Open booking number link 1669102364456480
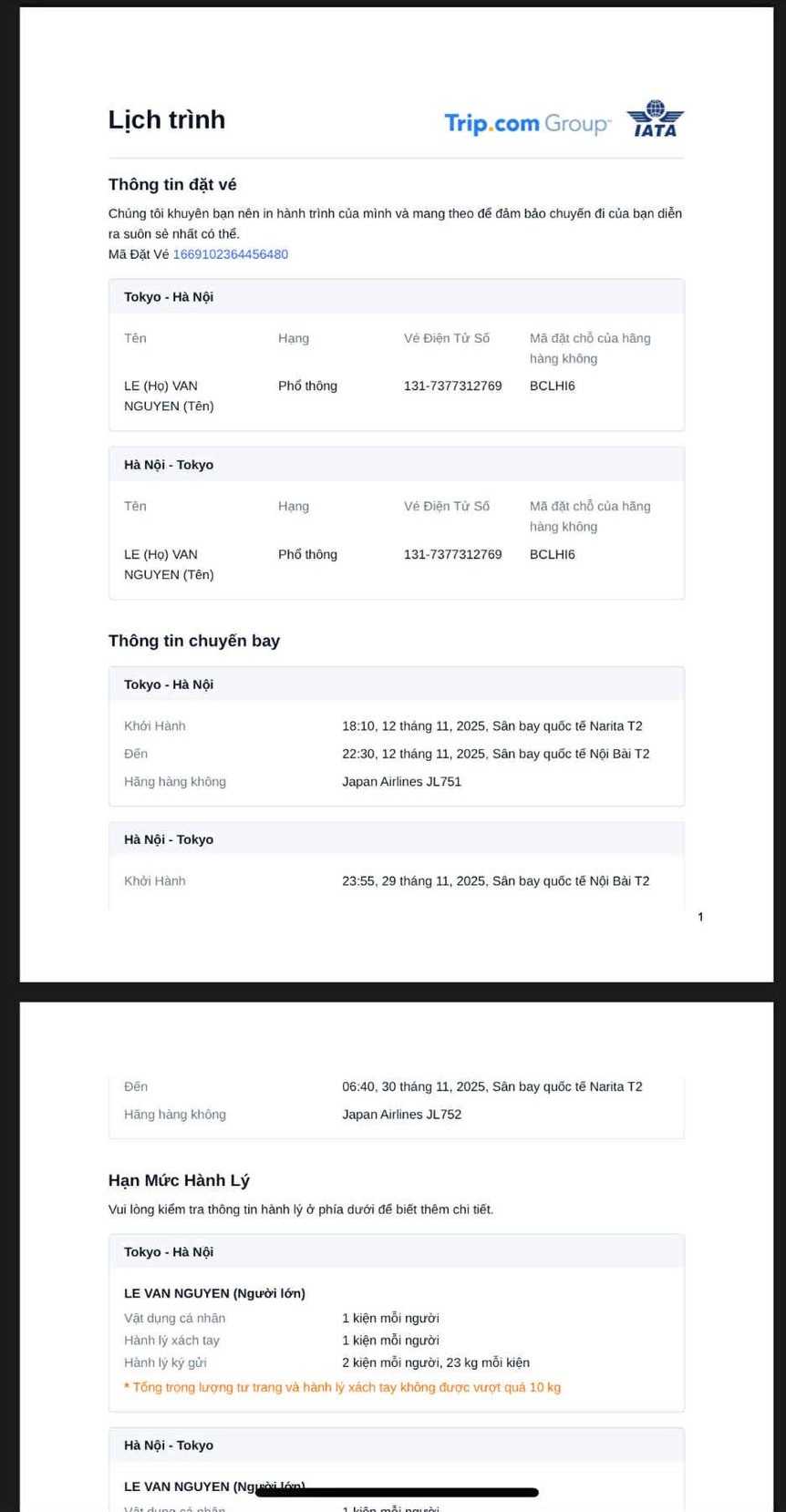 tap(230, 254)
